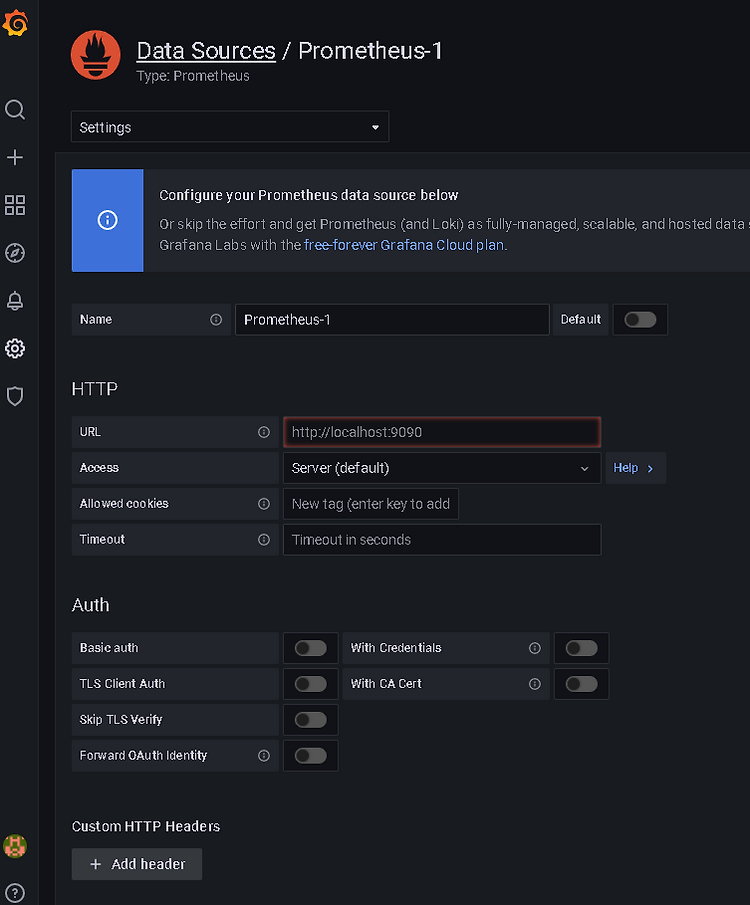This screenshot has height=905, width=750.
Task: Open the Dashboards grid icon
Action: 15,205
